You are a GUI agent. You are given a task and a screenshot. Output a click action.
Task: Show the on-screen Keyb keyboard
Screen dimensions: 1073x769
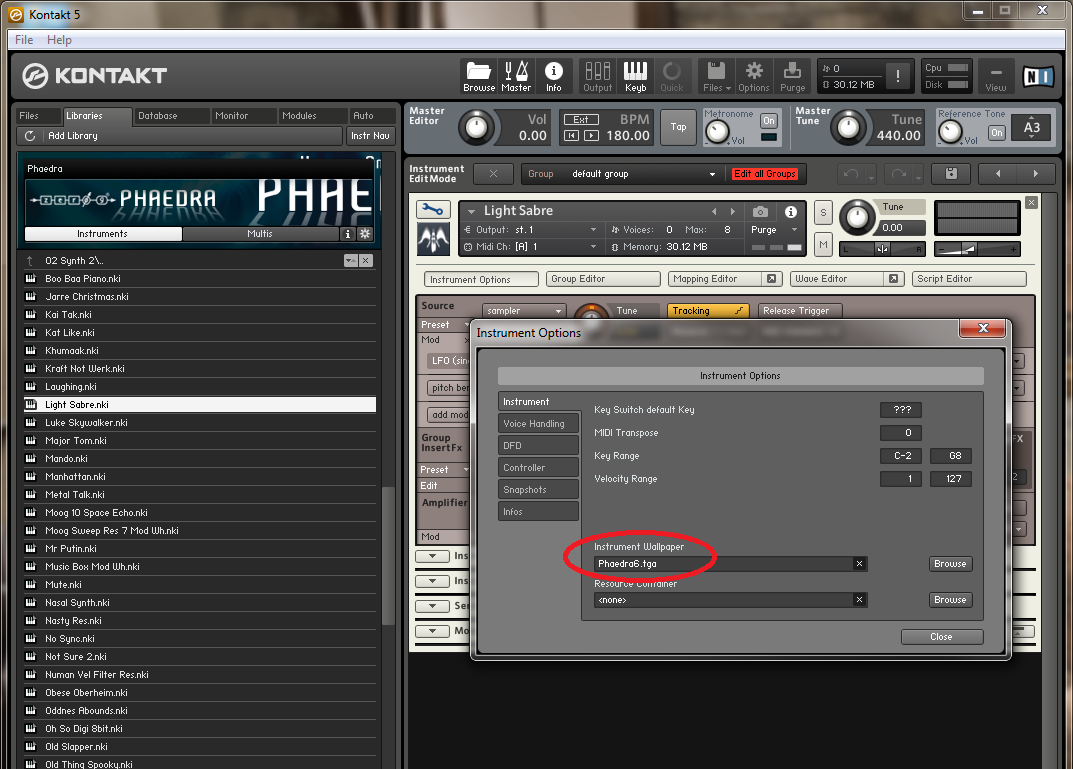[635, 76]
